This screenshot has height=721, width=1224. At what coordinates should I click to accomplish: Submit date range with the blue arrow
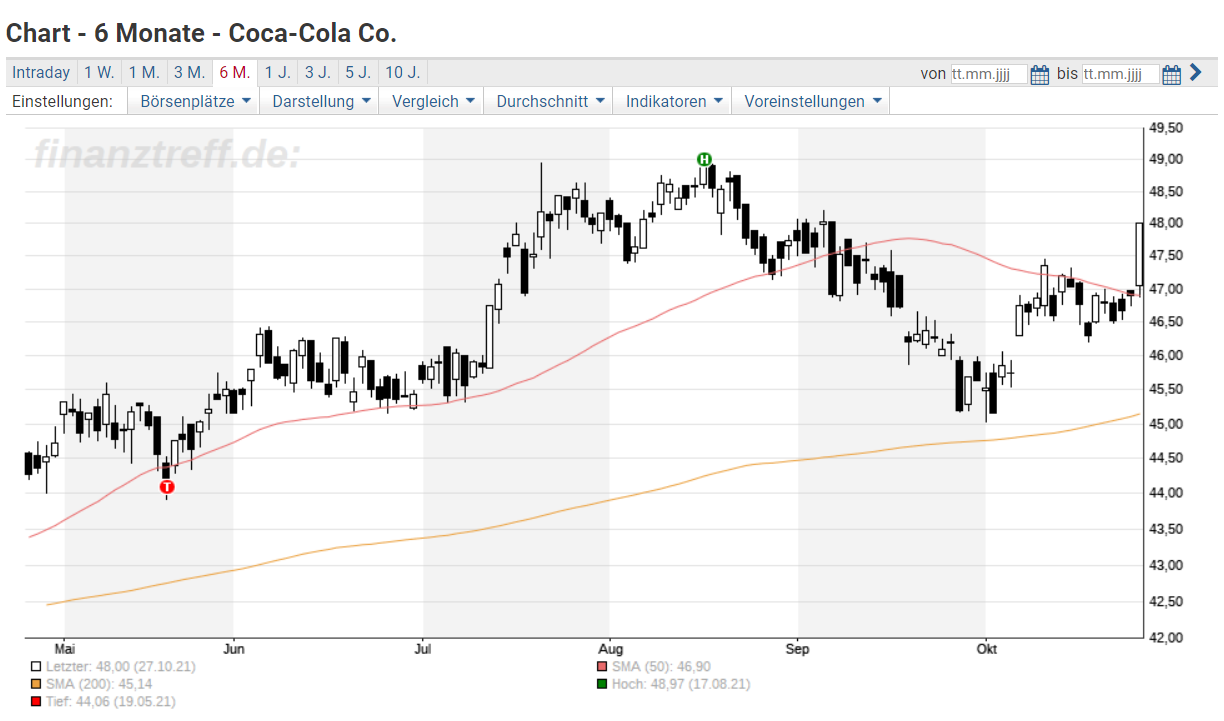1195,72
